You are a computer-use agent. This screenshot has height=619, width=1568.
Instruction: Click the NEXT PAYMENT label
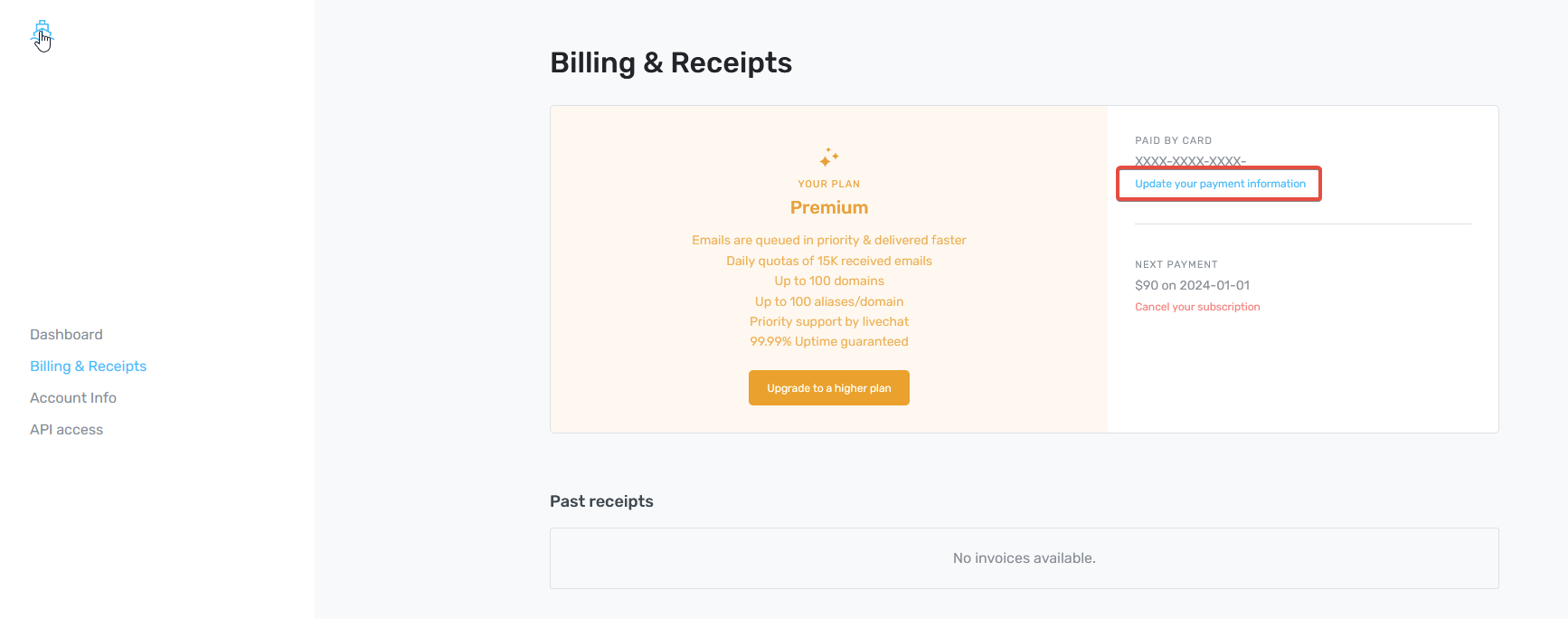coord(1176,264)
